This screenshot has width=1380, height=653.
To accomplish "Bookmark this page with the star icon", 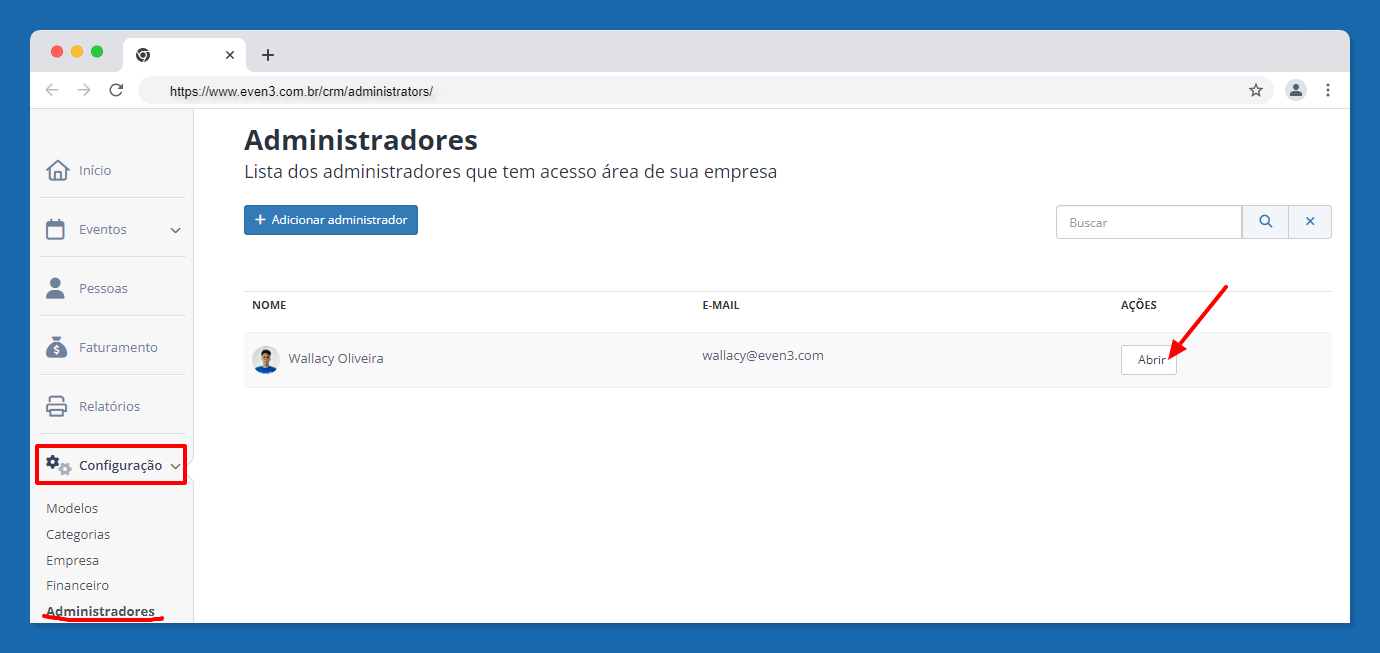I will click(1256, 90).
